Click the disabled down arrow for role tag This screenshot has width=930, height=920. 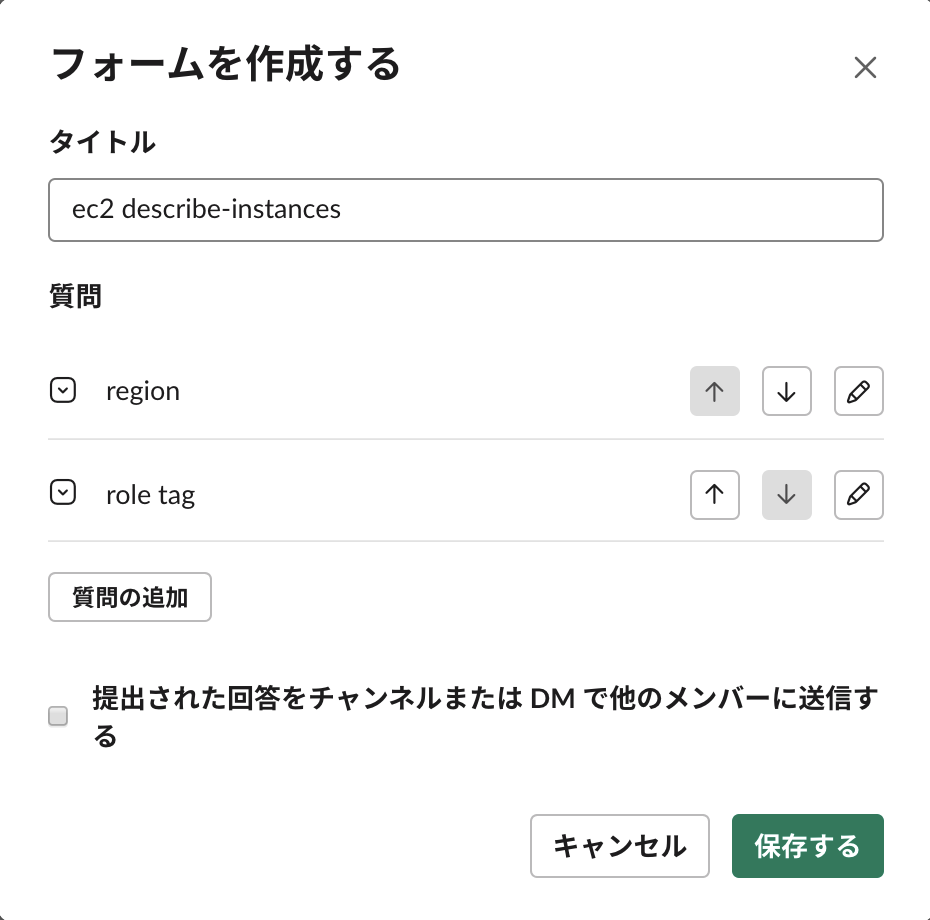coord(786,495)
